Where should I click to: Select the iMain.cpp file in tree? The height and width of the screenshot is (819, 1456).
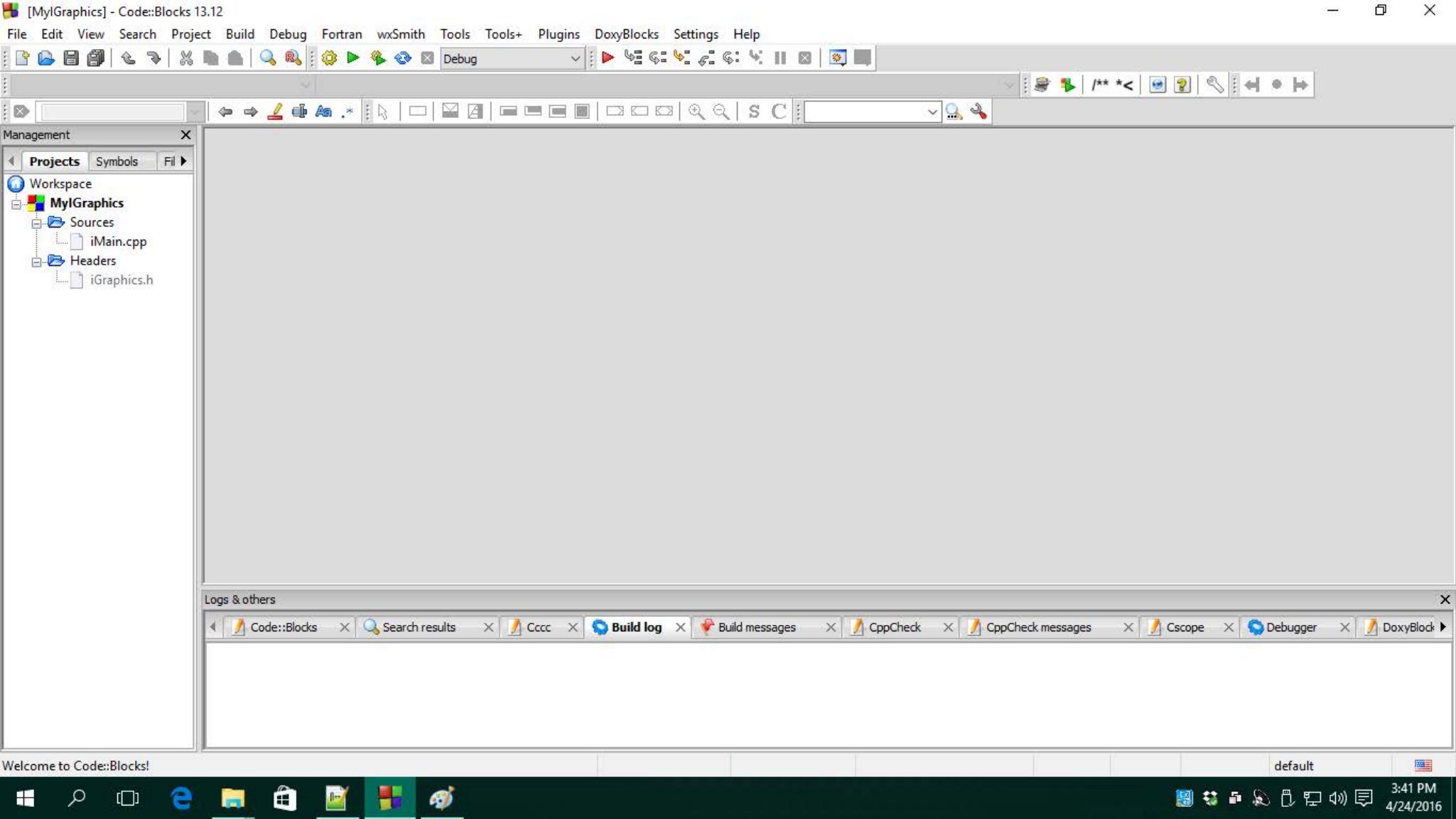tap(118, 242)
